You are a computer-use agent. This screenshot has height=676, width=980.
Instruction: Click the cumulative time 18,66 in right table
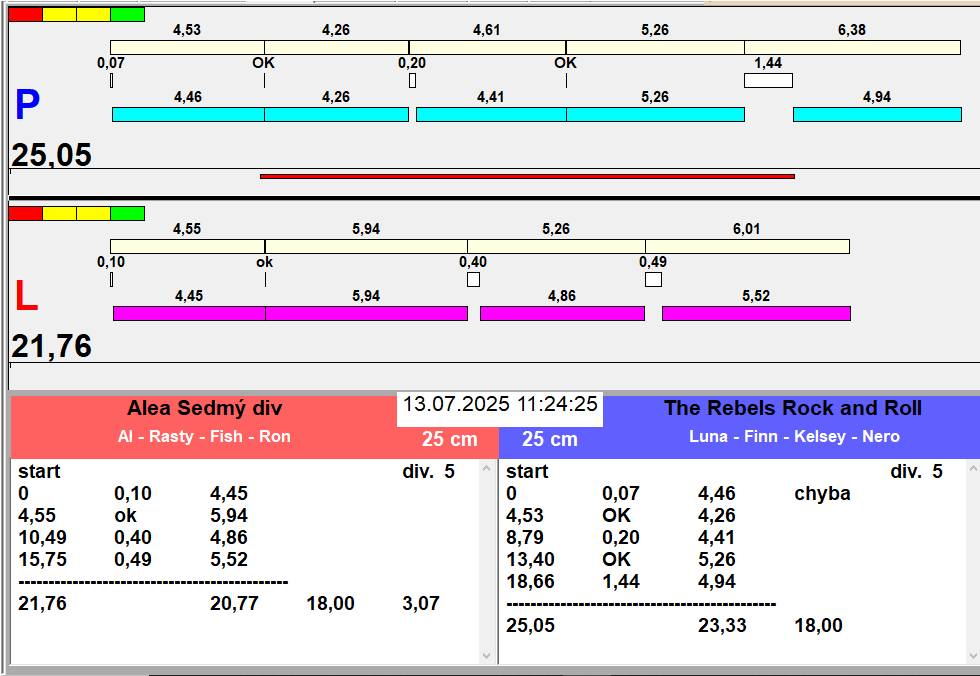(x=531, y=582)
